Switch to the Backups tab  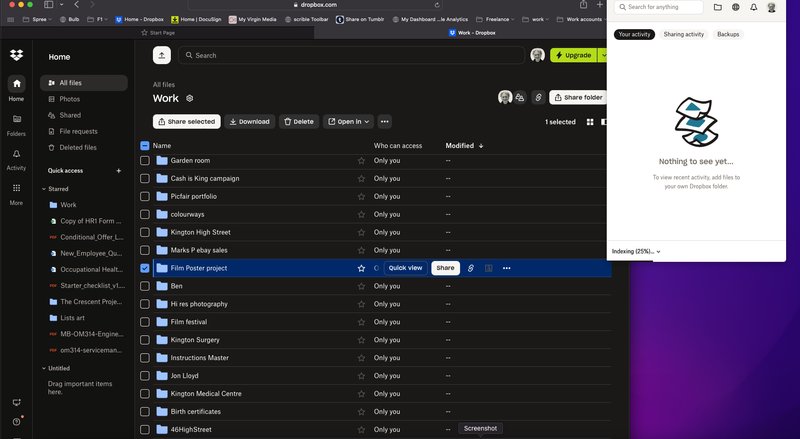coord(728,34)
